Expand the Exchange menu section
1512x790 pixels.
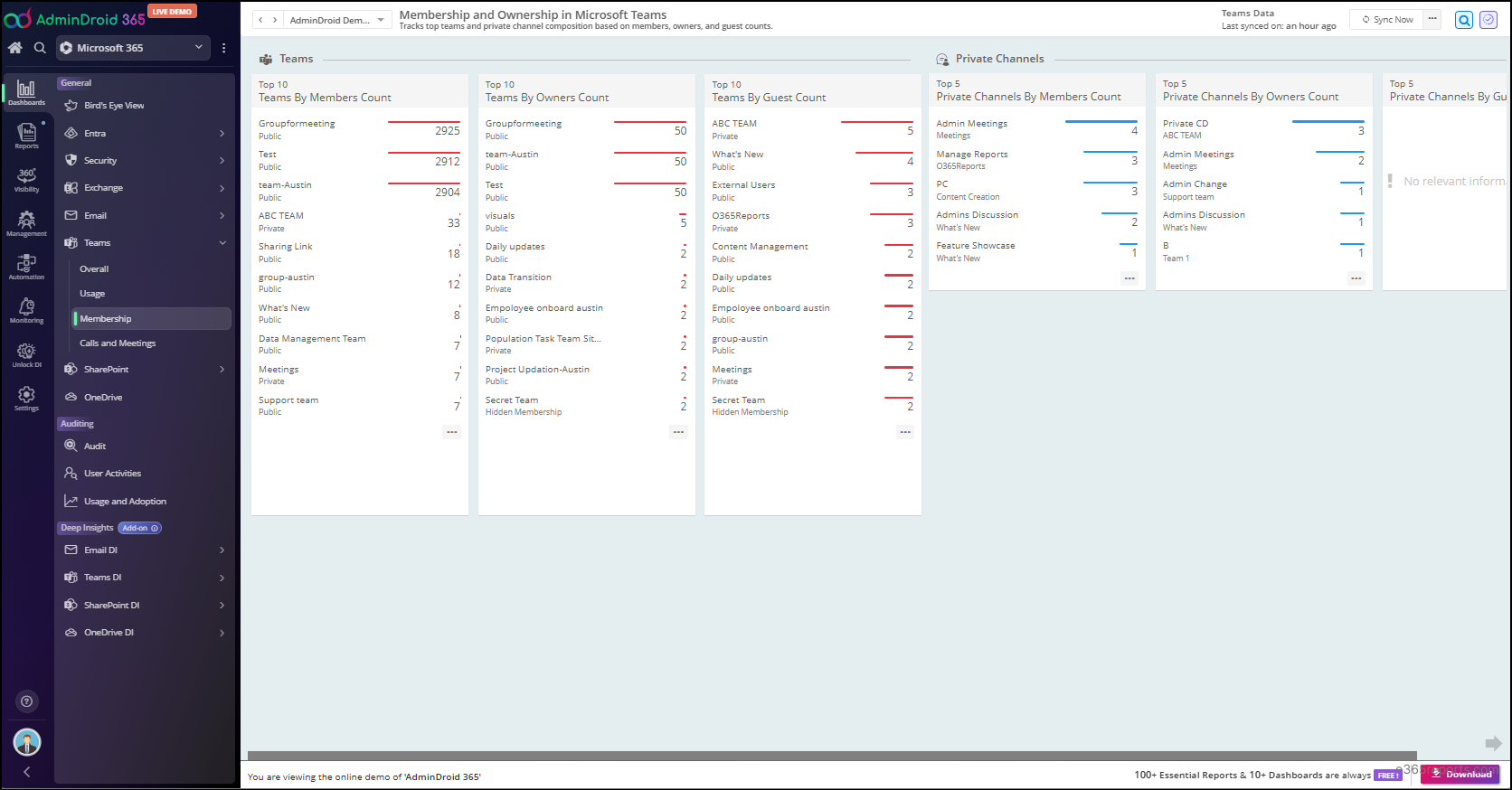pyautogui.click(x=145, y=188)
